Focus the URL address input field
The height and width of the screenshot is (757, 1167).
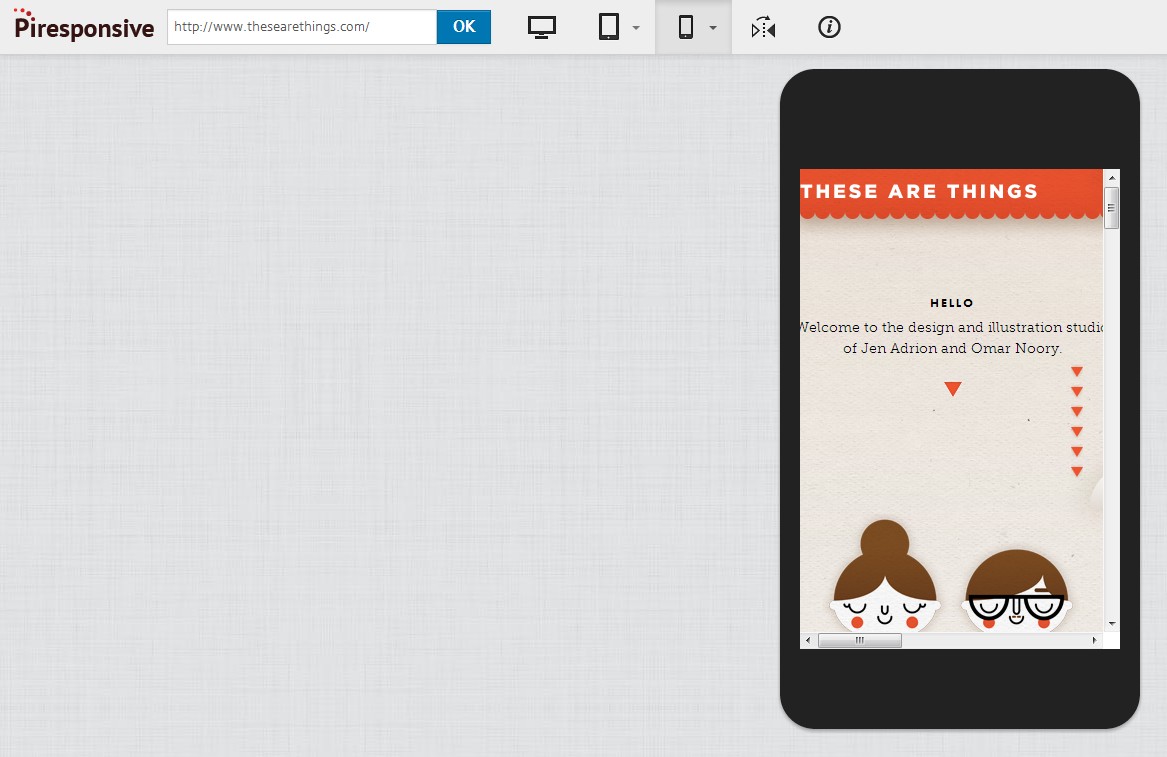301,27
